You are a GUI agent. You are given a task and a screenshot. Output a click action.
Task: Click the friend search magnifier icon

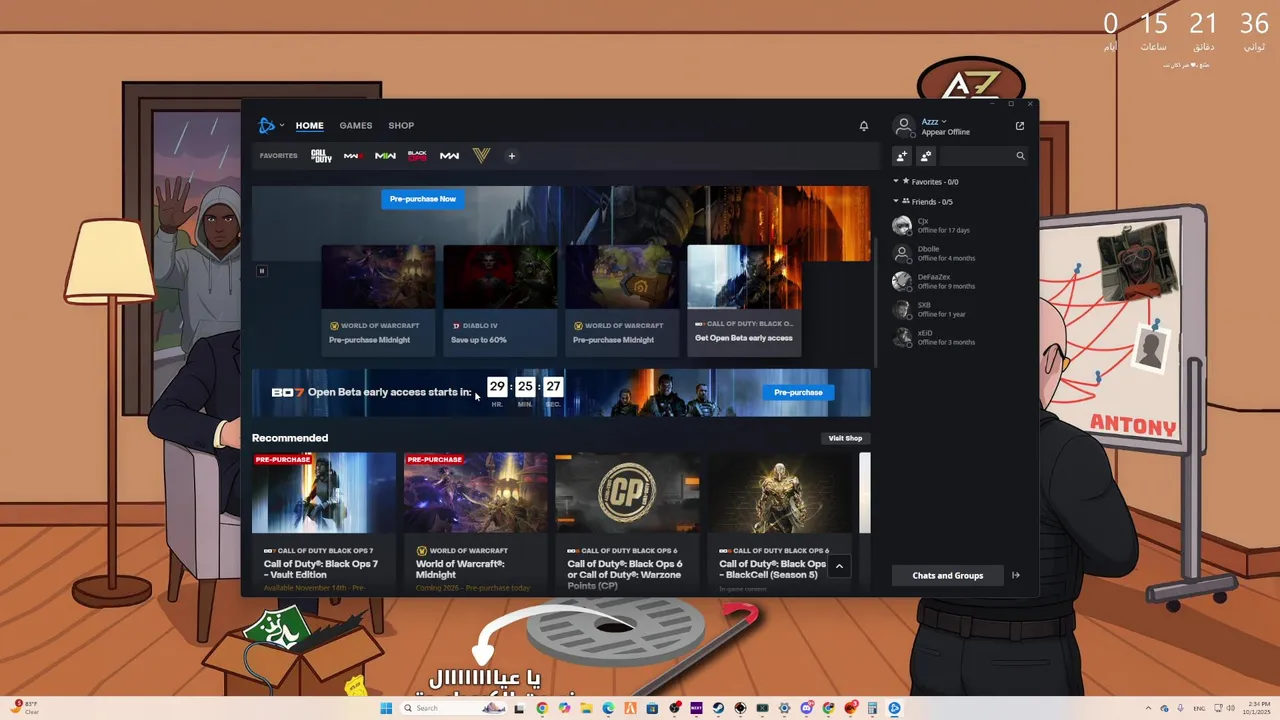pyautogui.click(x=1020, y=156)
